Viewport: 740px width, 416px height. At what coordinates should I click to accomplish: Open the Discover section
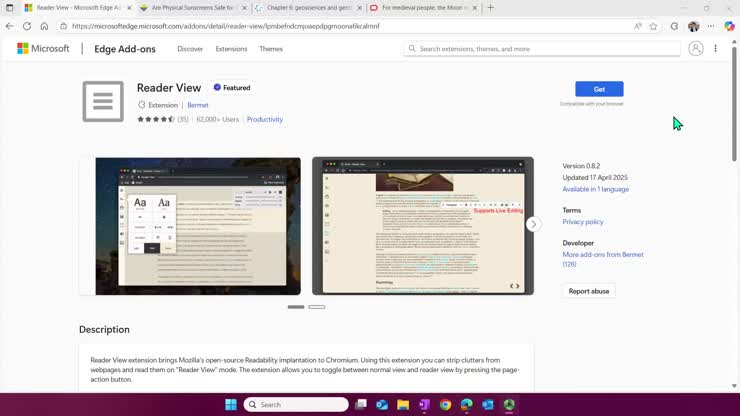[190, 49]
